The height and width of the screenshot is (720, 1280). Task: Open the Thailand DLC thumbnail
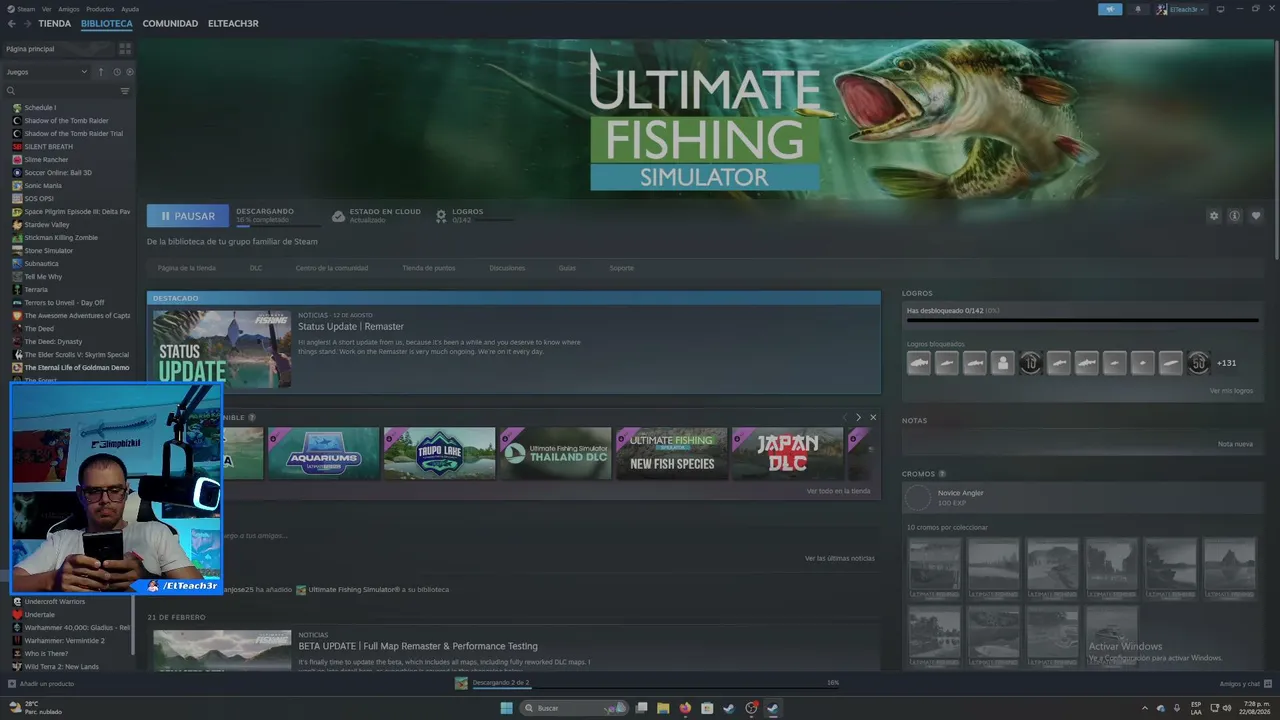(x=556, y=453)
